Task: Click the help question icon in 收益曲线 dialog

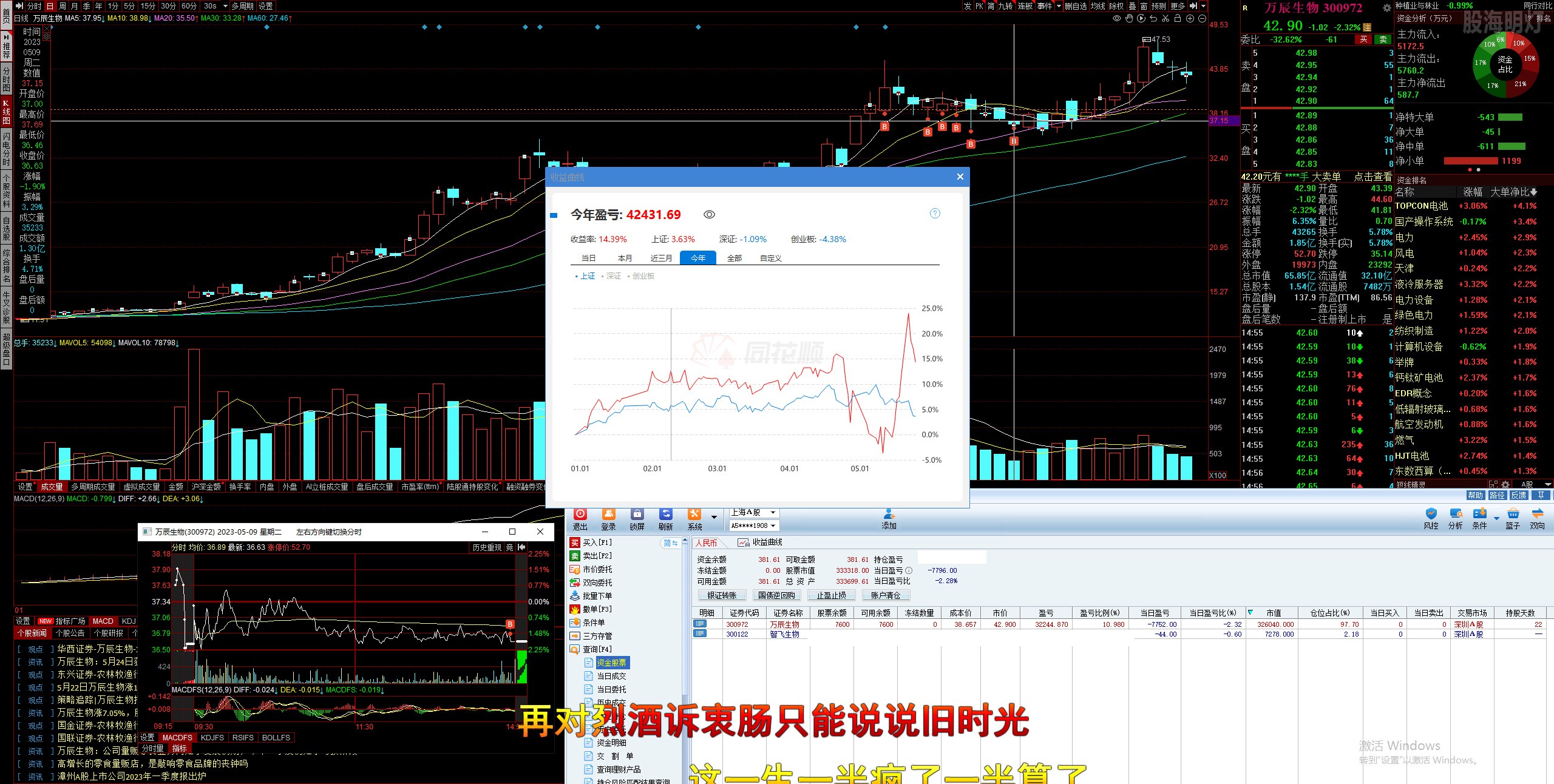Action: coord(935,213)
